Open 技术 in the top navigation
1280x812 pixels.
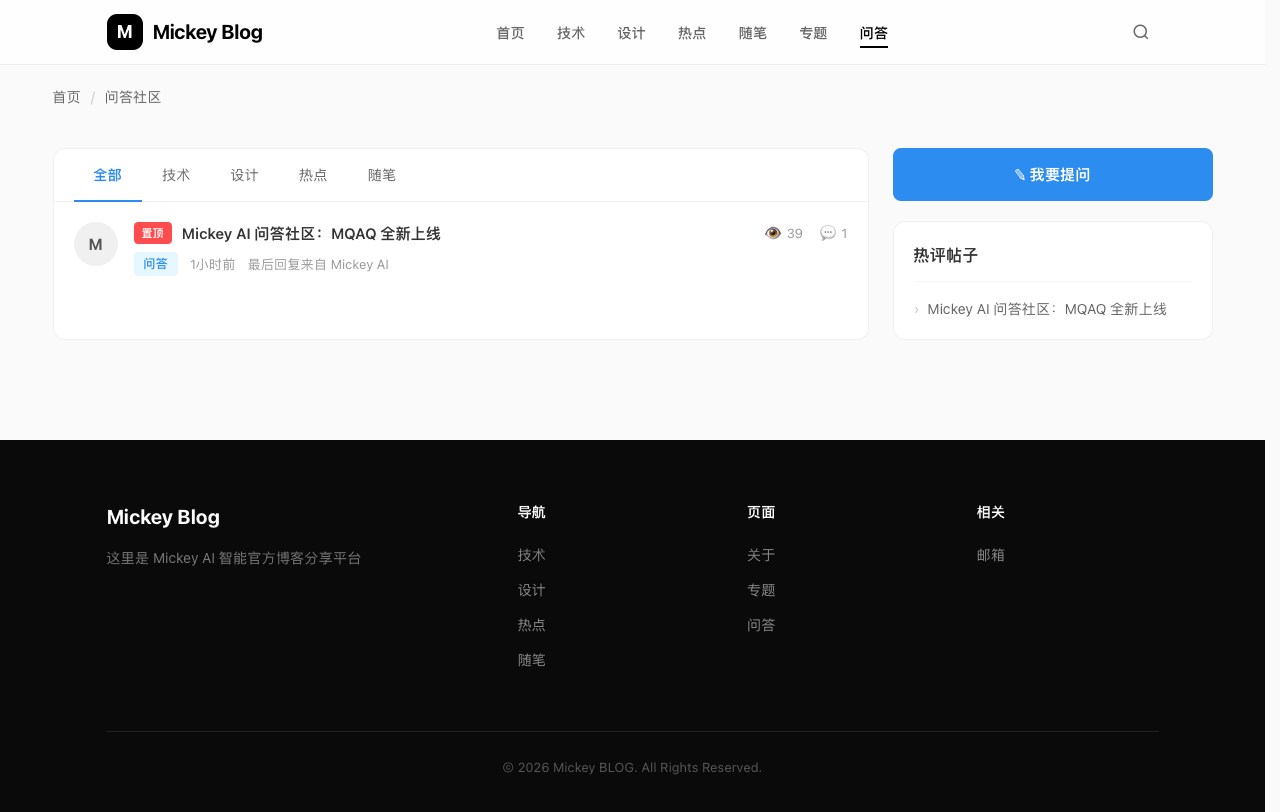pos(571,33)
